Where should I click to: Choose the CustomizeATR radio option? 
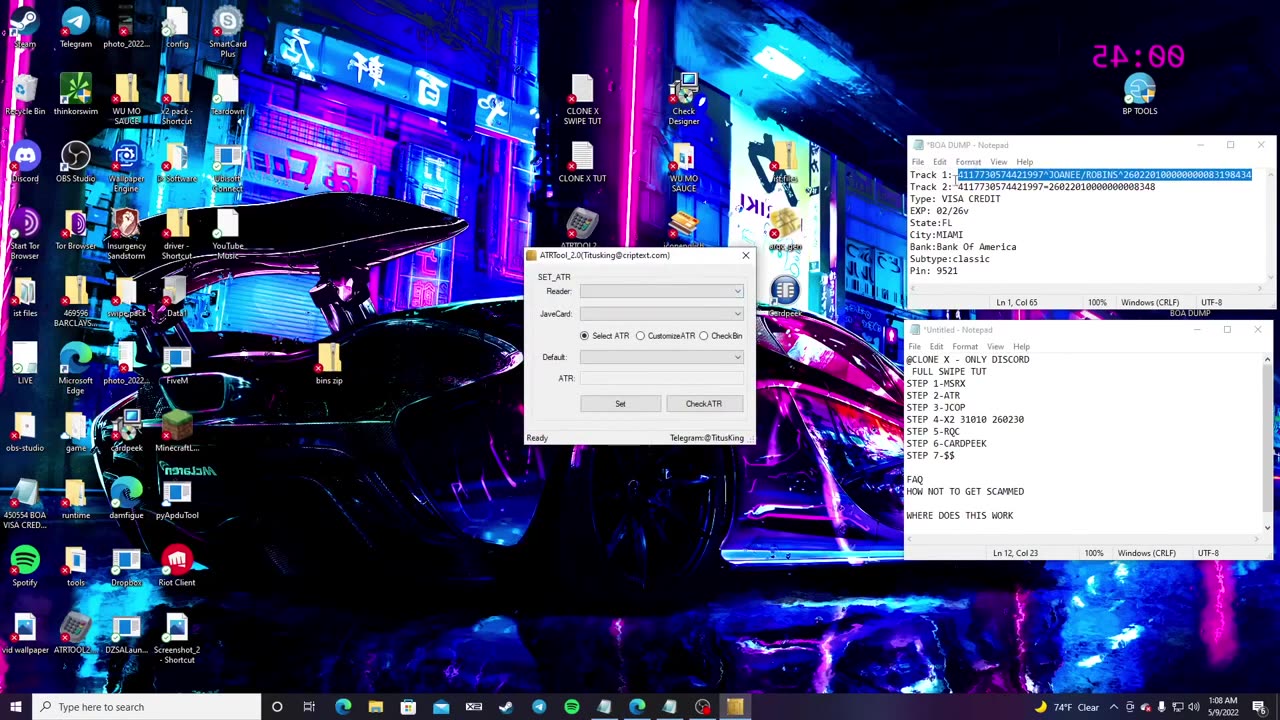[x=665, y=336]
